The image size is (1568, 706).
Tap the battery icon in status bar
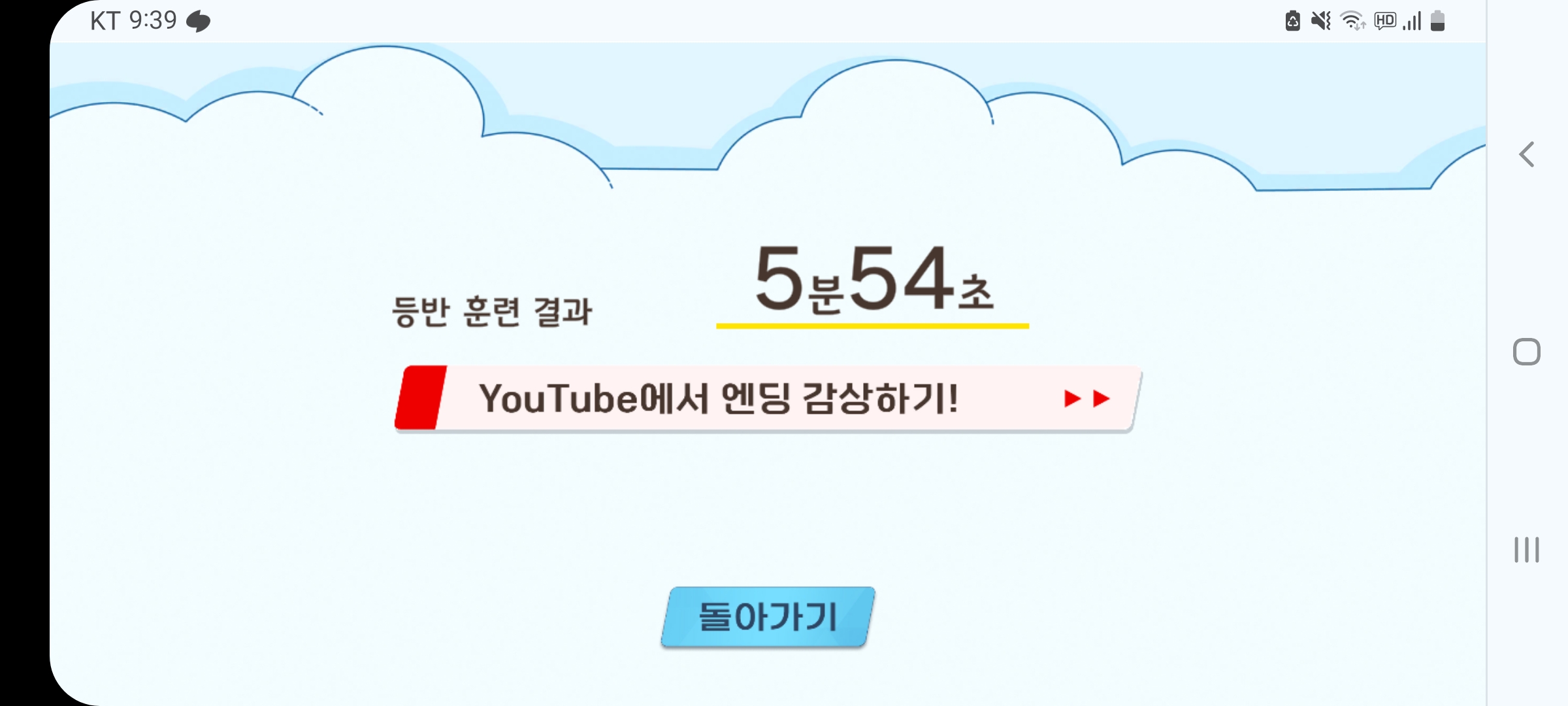(x=1437, y=21)
